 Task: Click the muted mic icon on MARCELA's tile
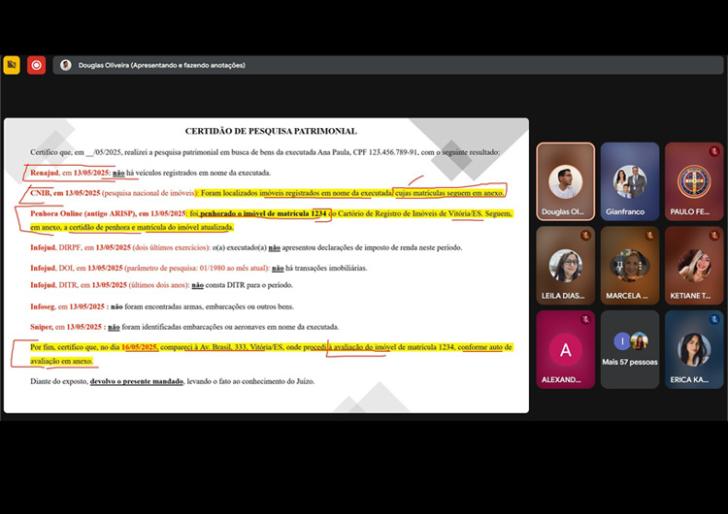(650, 235)
